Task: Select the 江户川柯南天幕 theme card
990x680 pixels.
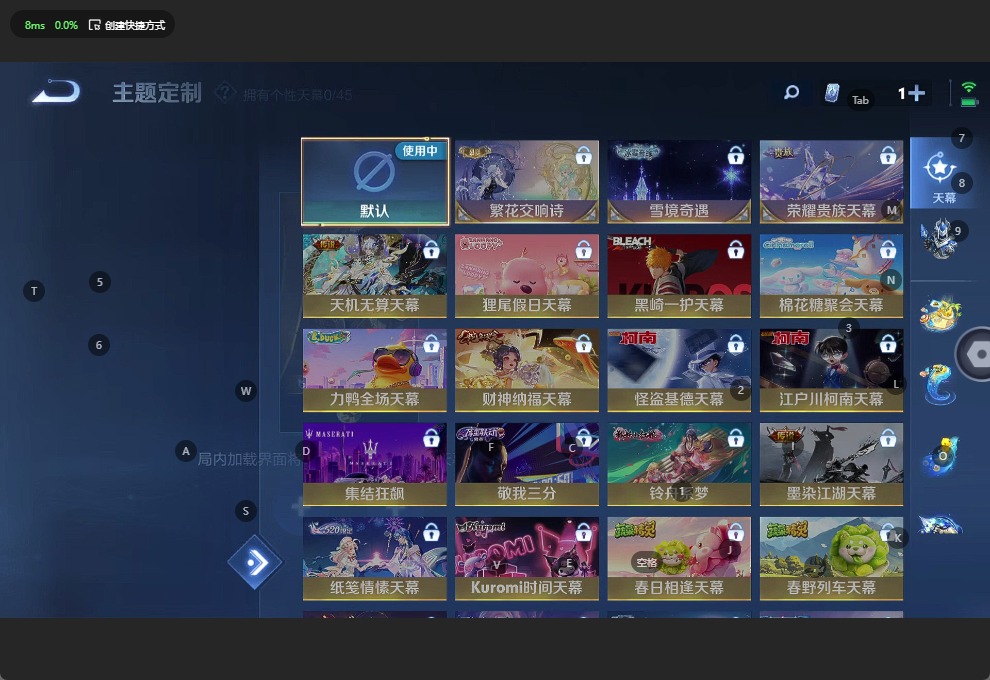Action: coord(831,370)
